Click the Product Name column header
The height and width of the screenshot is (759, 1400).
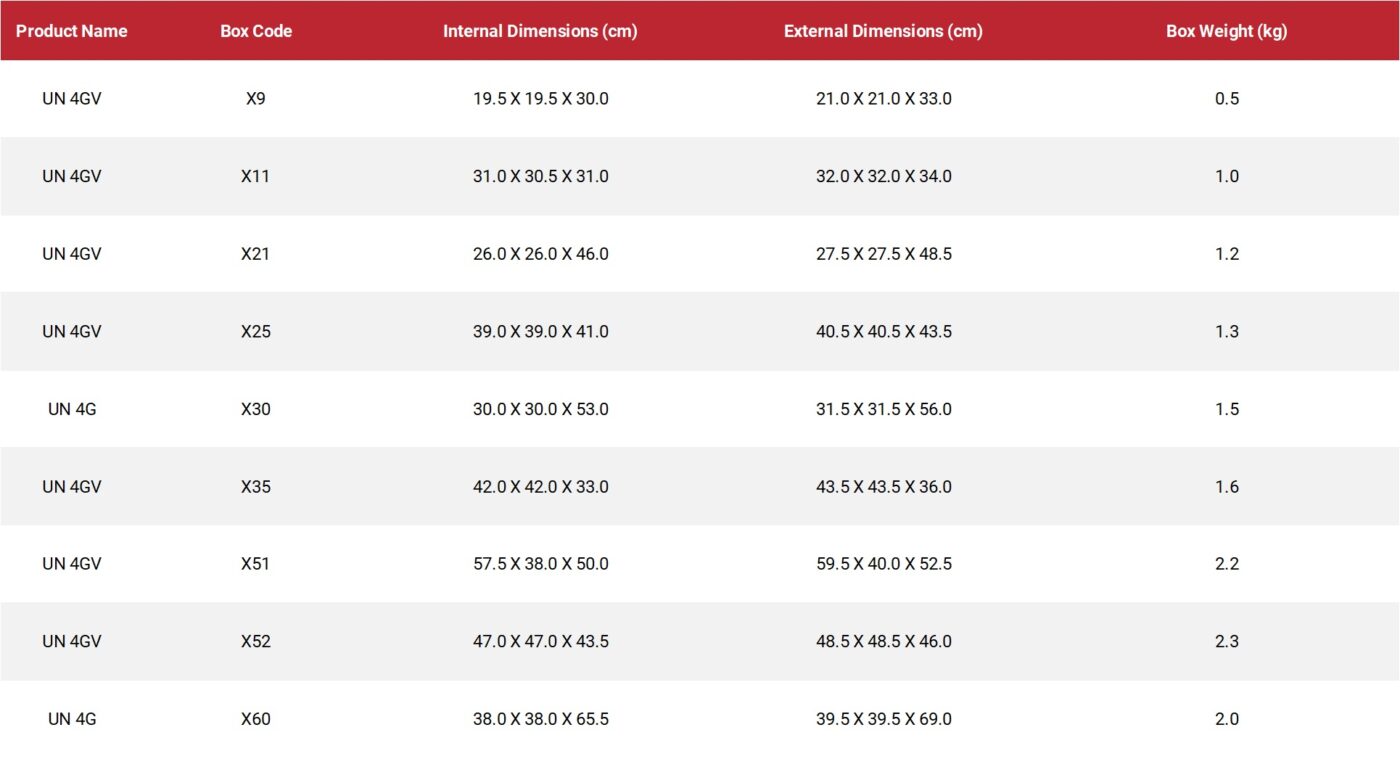[72, 31]
